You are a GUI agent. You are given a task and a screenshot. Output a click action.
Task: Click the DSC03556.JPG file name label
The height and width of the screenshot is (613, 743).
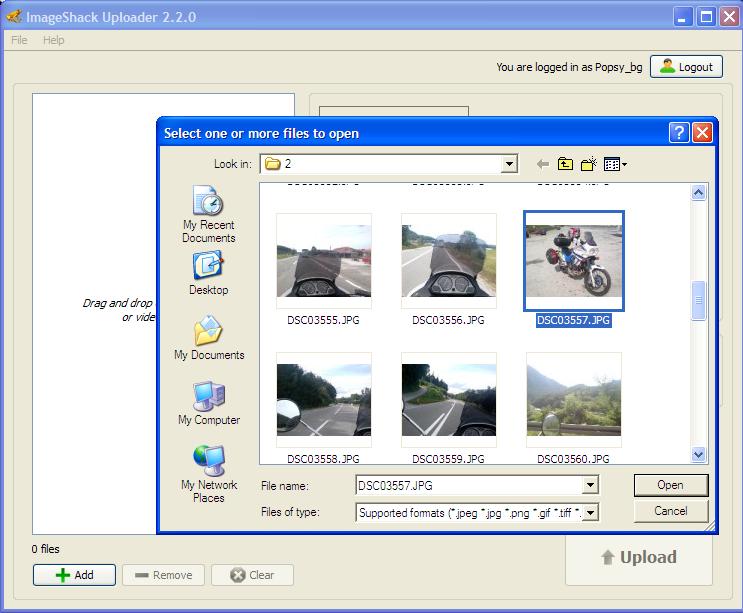(448, 320)
